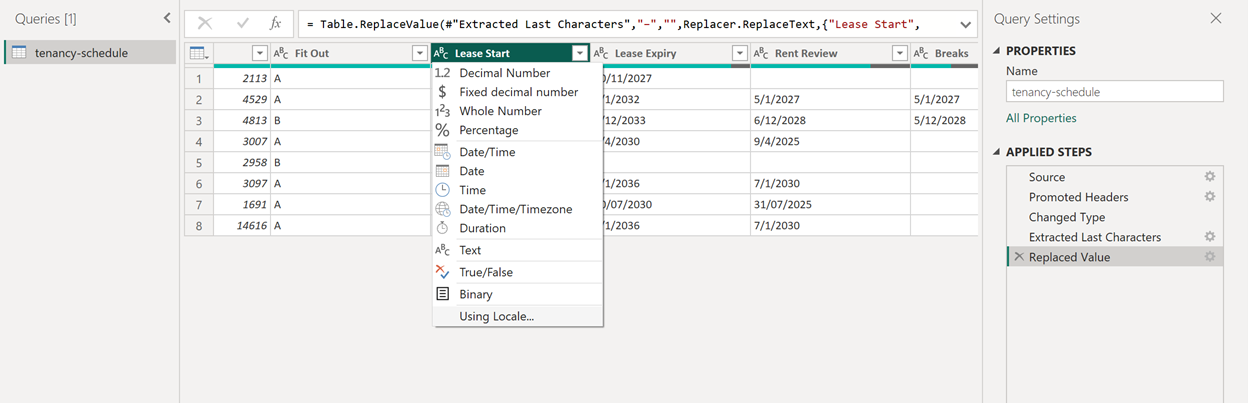
Task: Select Whole Number data type
Action: coord(500,111)
